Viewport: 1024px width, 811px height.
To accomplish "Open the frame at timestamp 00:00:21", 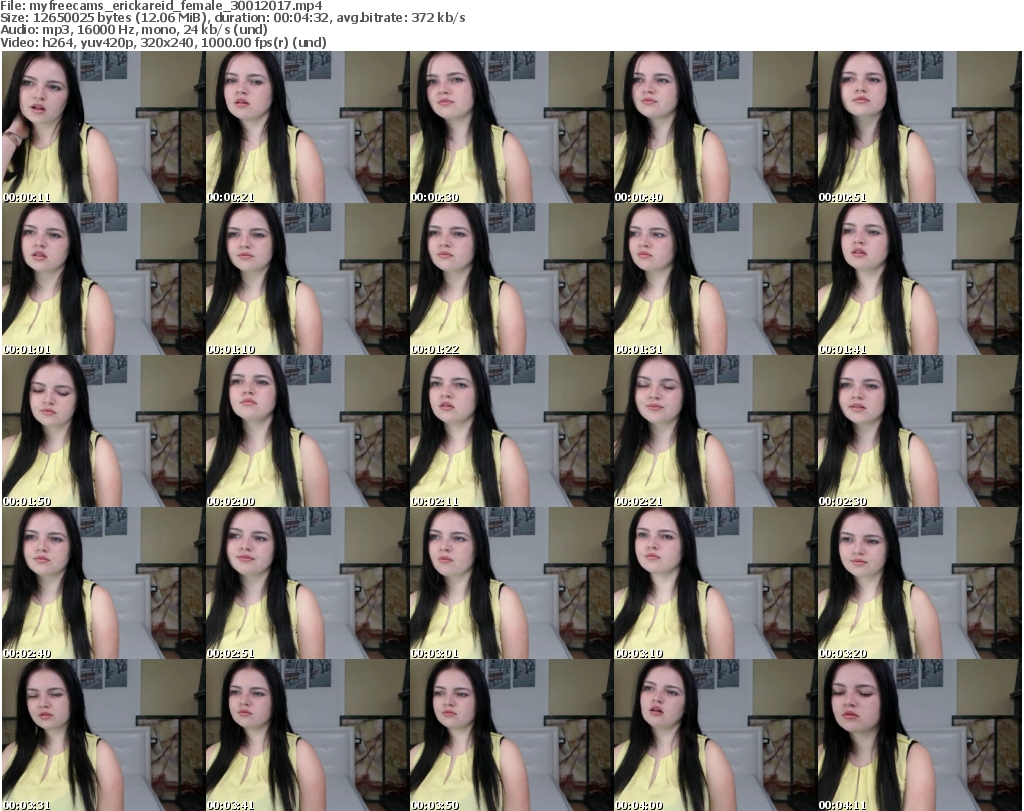I will click(x=308, y=127).
